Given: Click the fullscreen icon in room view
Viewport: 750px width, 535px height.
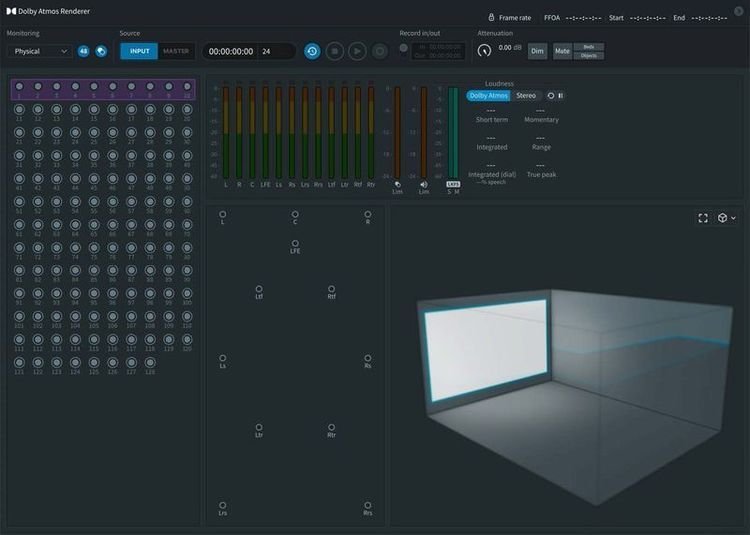Looking at the screenshot, I should coord(703,218).
